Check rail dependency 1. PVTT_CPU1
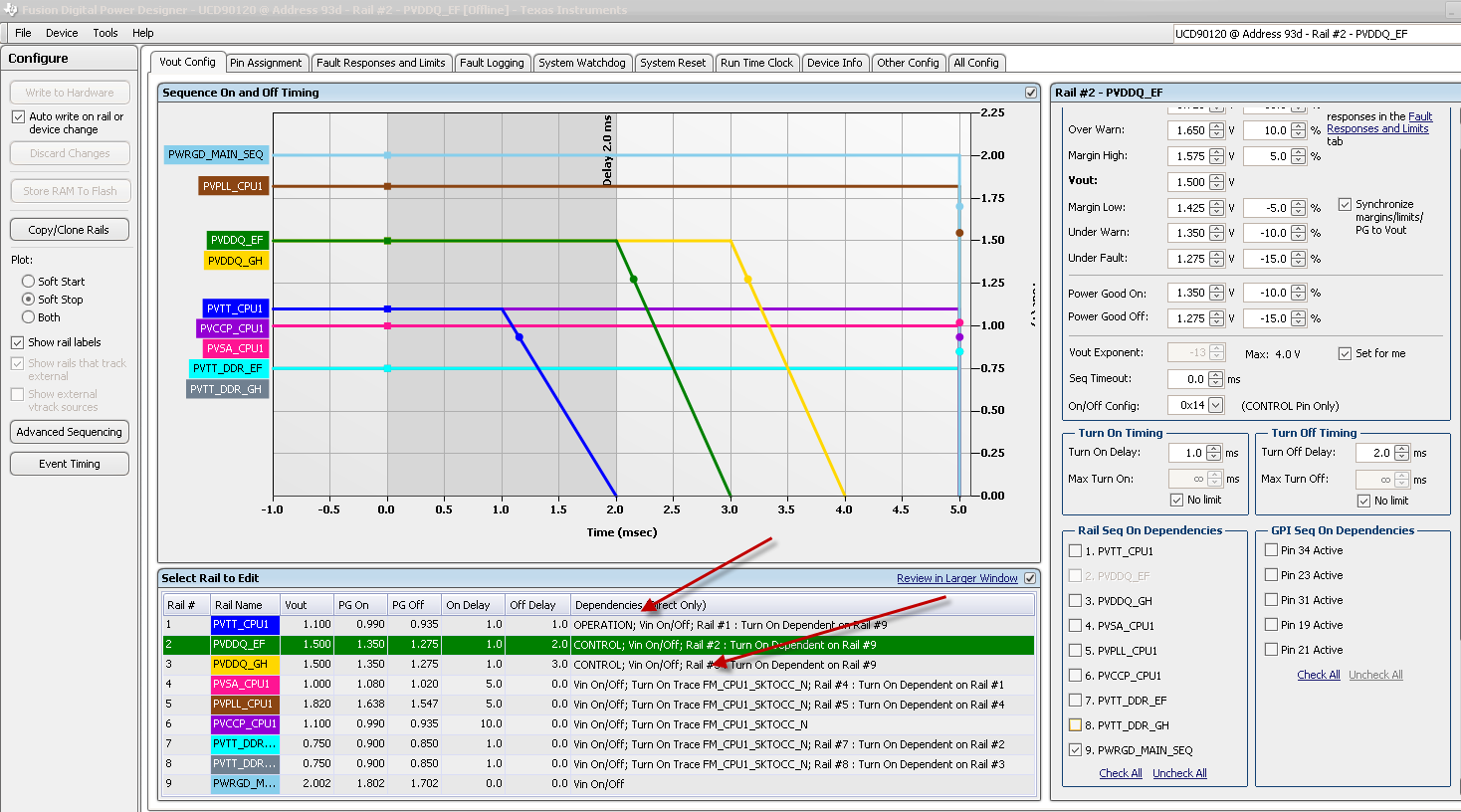The height and width of the screenshot is (812, 1461). [x=1075, y=551]
